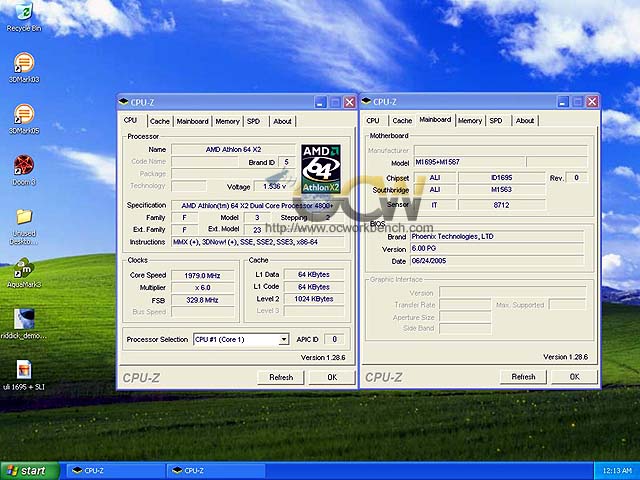The width and height of the screenshot is (640, 480).
Task: Switch to Cache tab in right CPU-Z window
Action: pos(402,120)
